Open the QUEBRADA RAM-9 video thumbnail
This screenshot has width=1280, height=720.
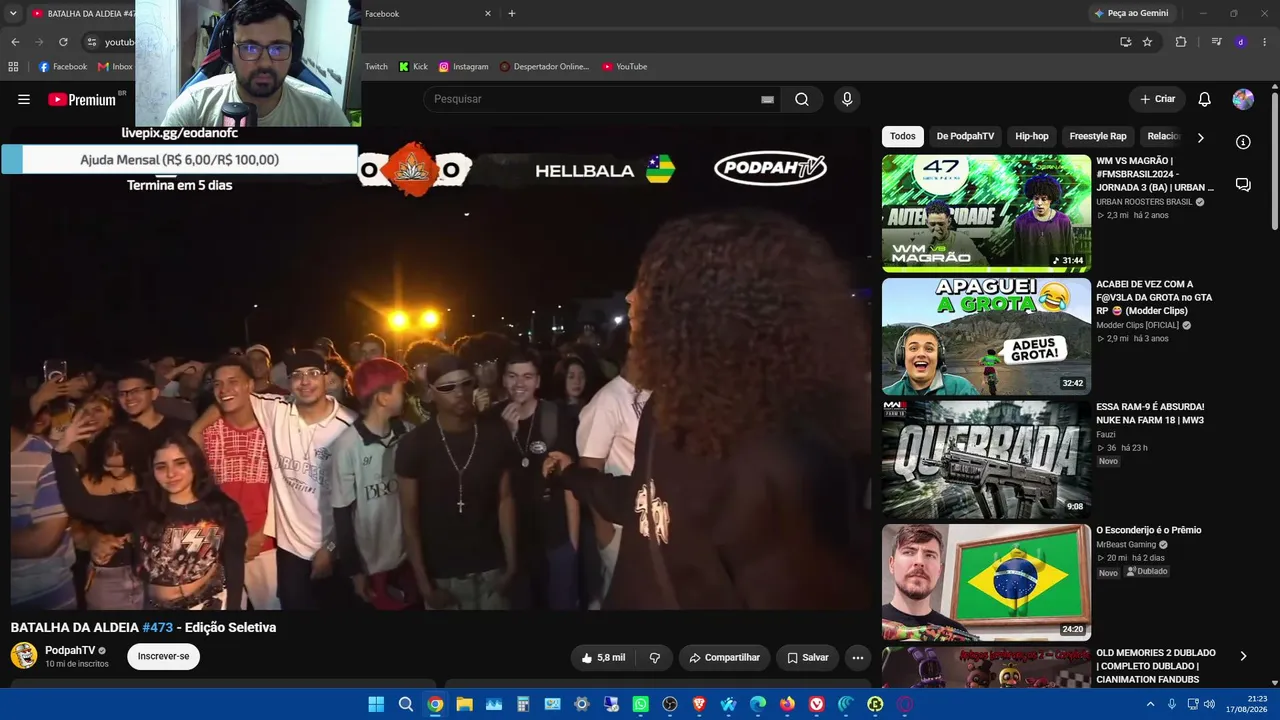pyautogui.click(x=986, y=459)
